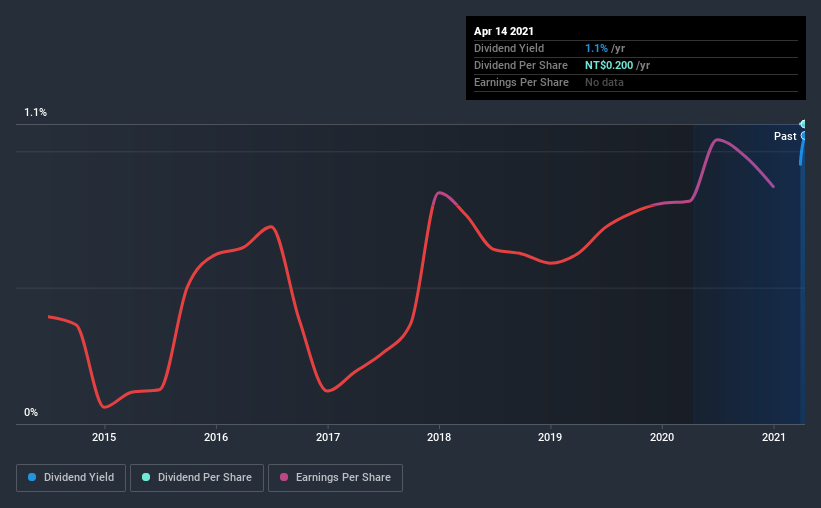Toggle the Earnings Per Share legend button
The width and height of the screenshot is (821, 508).
(x=335, y=478)
